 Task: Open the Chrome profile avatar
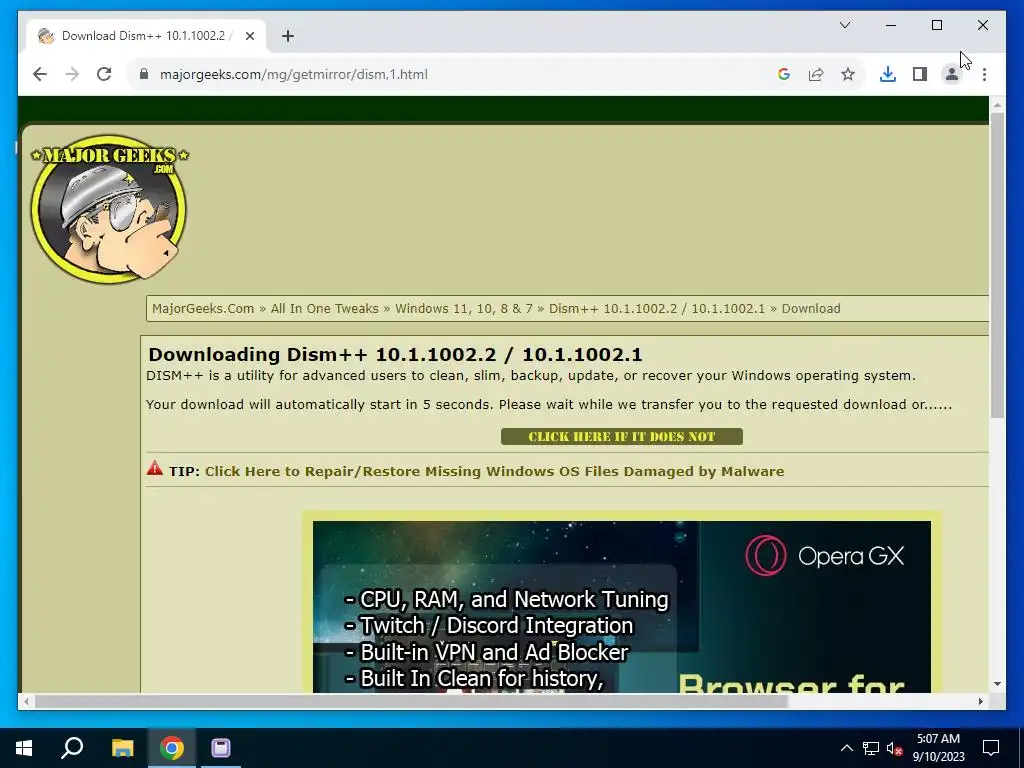(952, 74)
